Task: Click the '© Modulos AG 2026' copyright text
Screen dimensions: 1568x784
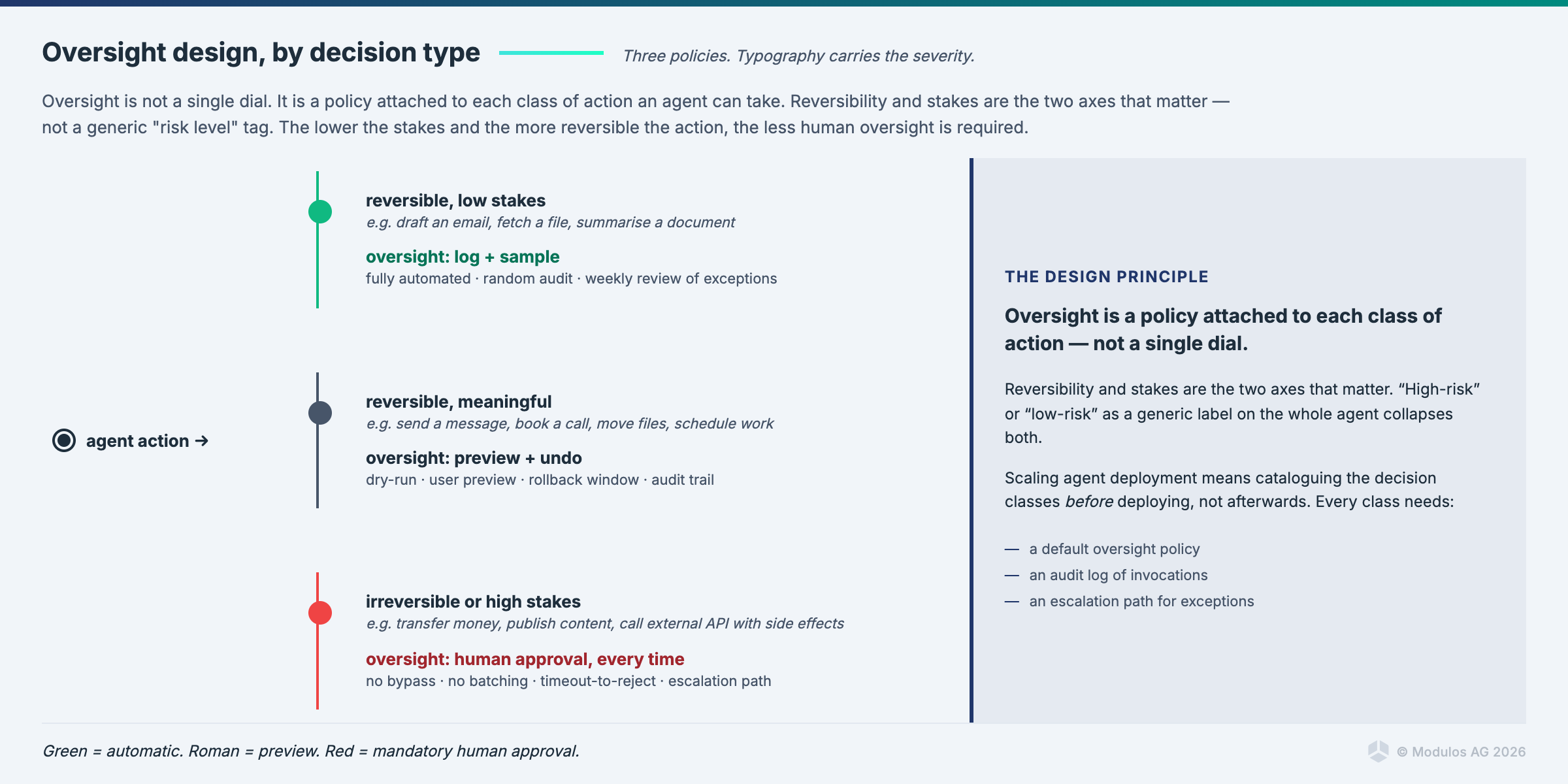Action: [1462, 752]
